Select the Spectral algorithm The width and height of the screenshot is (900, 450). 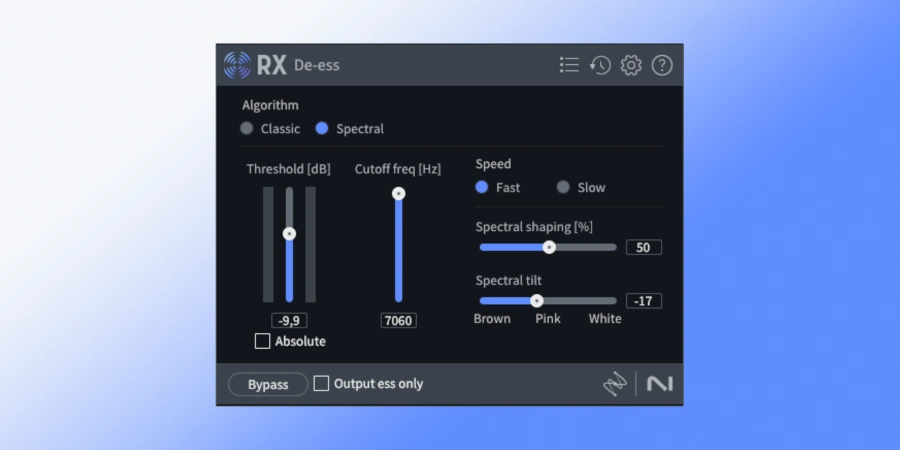point(322,128)
